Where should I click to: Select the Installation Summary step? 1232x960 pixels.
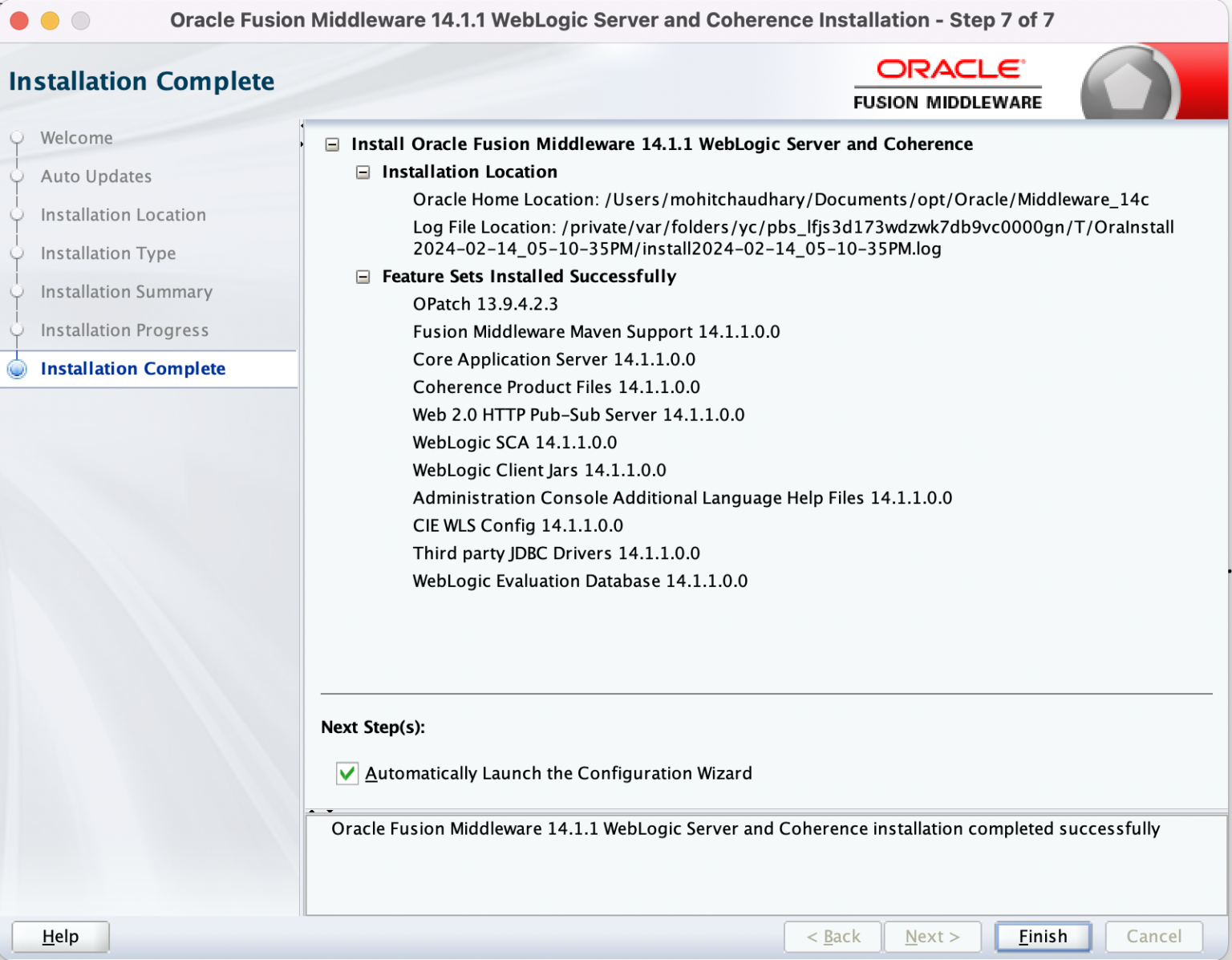pos(126,292)
